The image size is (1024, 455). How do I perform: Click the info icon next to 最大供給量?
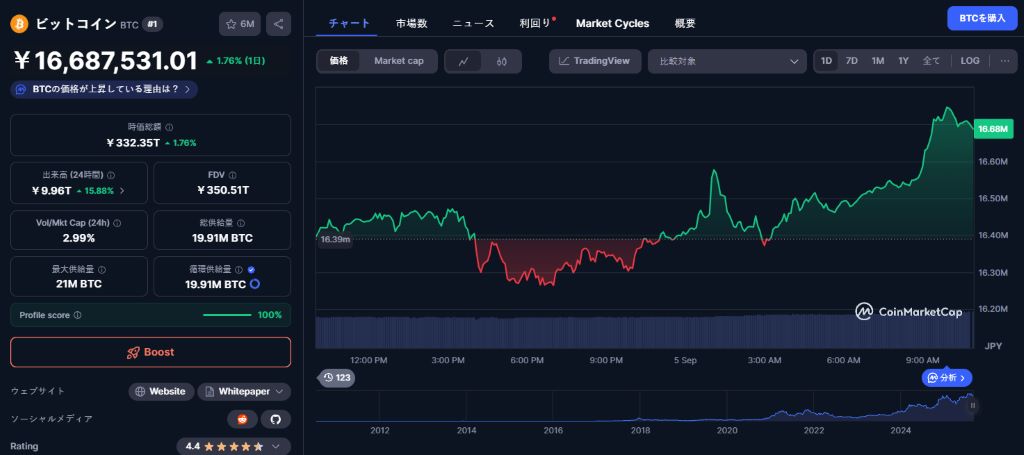click(103, 270)
